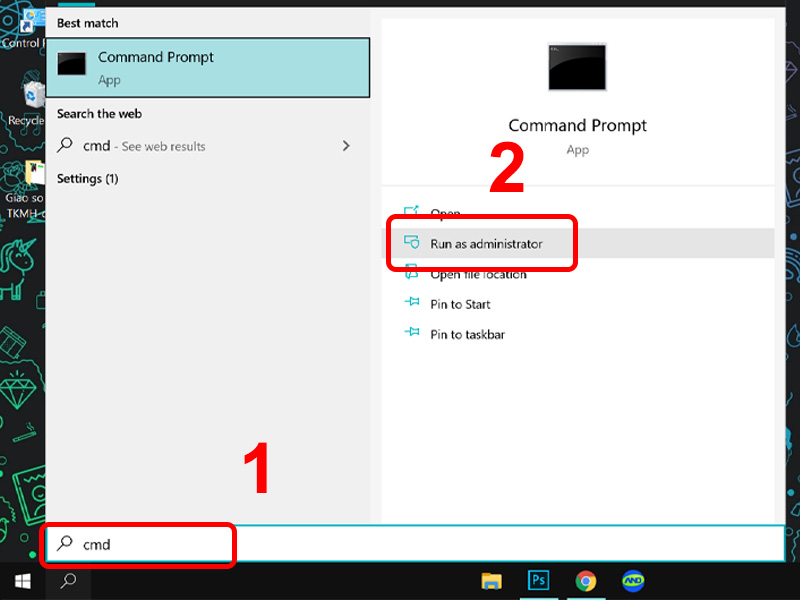Launch Photoshop from the taskbar

pos(538,581)
